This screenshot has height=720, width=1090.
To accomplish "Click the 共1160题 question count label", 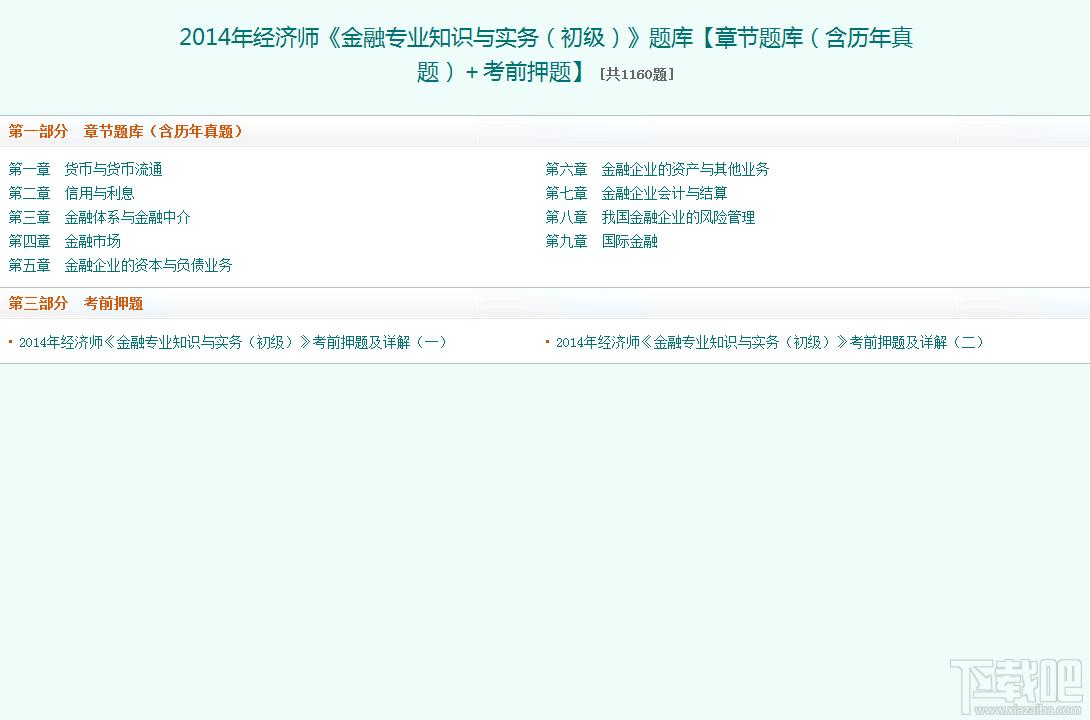I will (636, 74).
